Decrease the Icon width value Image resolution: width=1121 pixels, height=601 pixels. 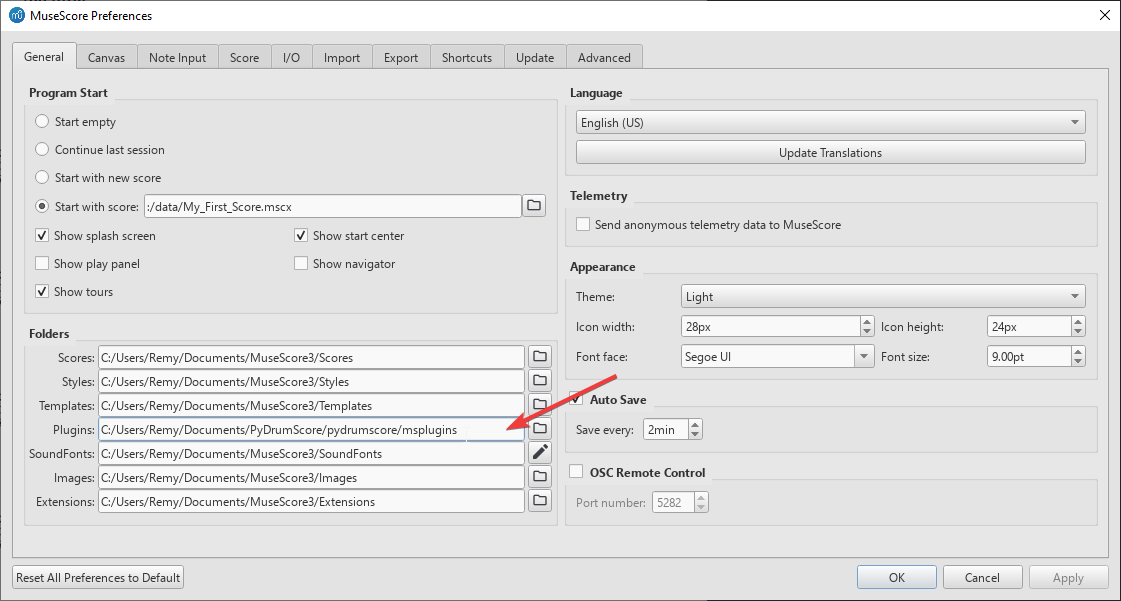coord(867,332)
